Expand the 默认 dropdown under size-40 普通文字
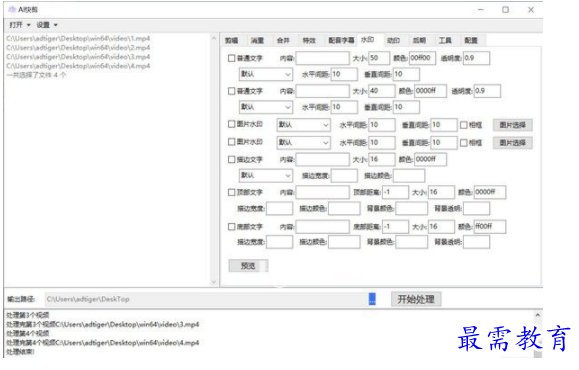The width and height of the screenshot is (579, 370). (266, 107)
